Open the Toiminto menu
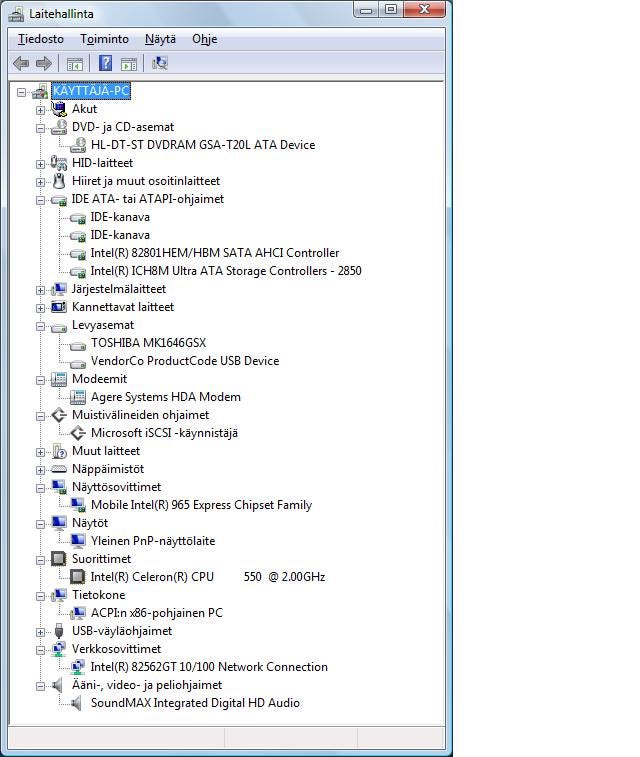640x757 pixels. pyautogui.click(x=104, y=39)
